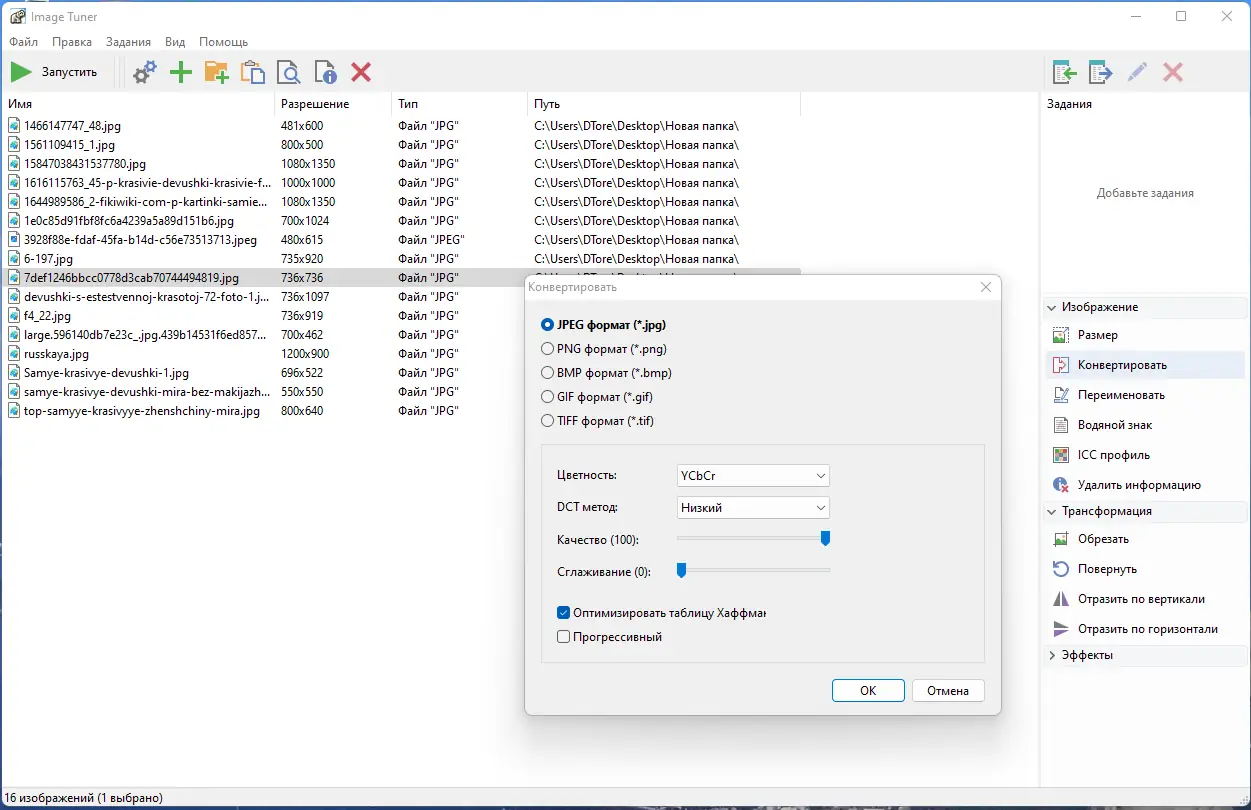Uncheck Оптимизировать таблицу Хаффмана checkbox
Screen dimensions: 1251x810
point(564,613)
